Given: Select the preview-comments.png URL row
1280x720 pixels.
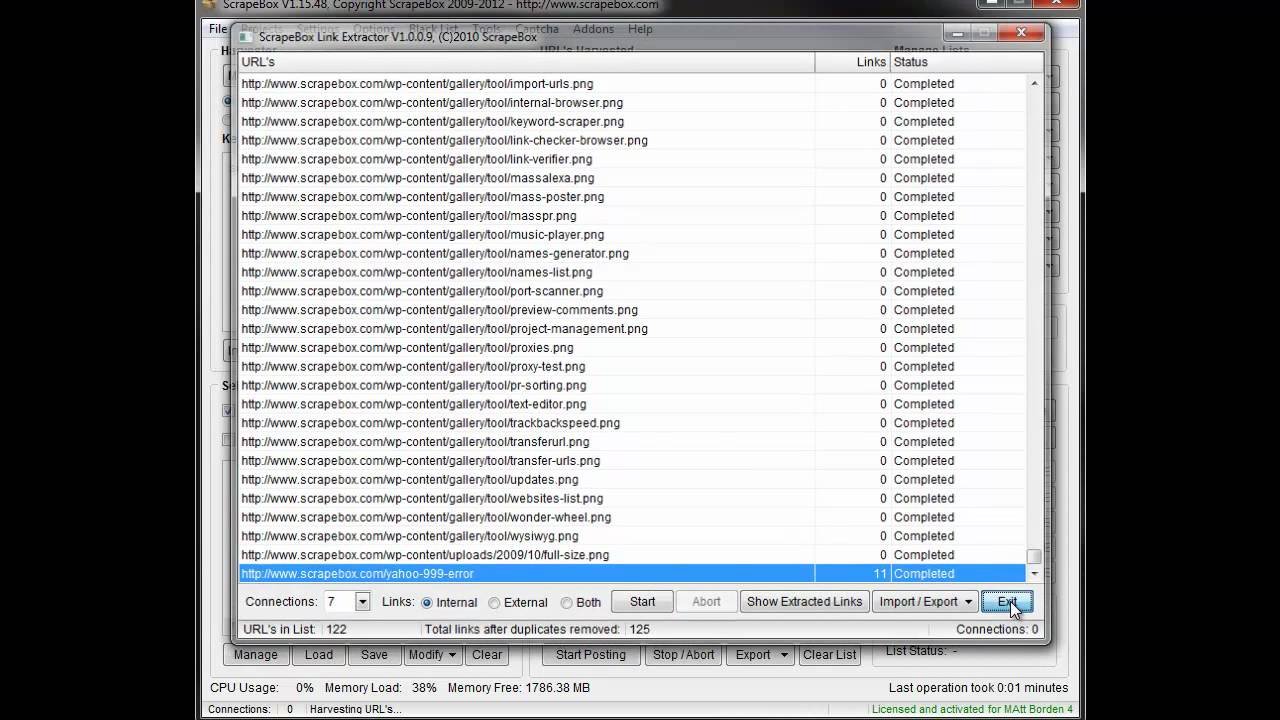Looking at the screenshot, I should click(x=632, y=310).
